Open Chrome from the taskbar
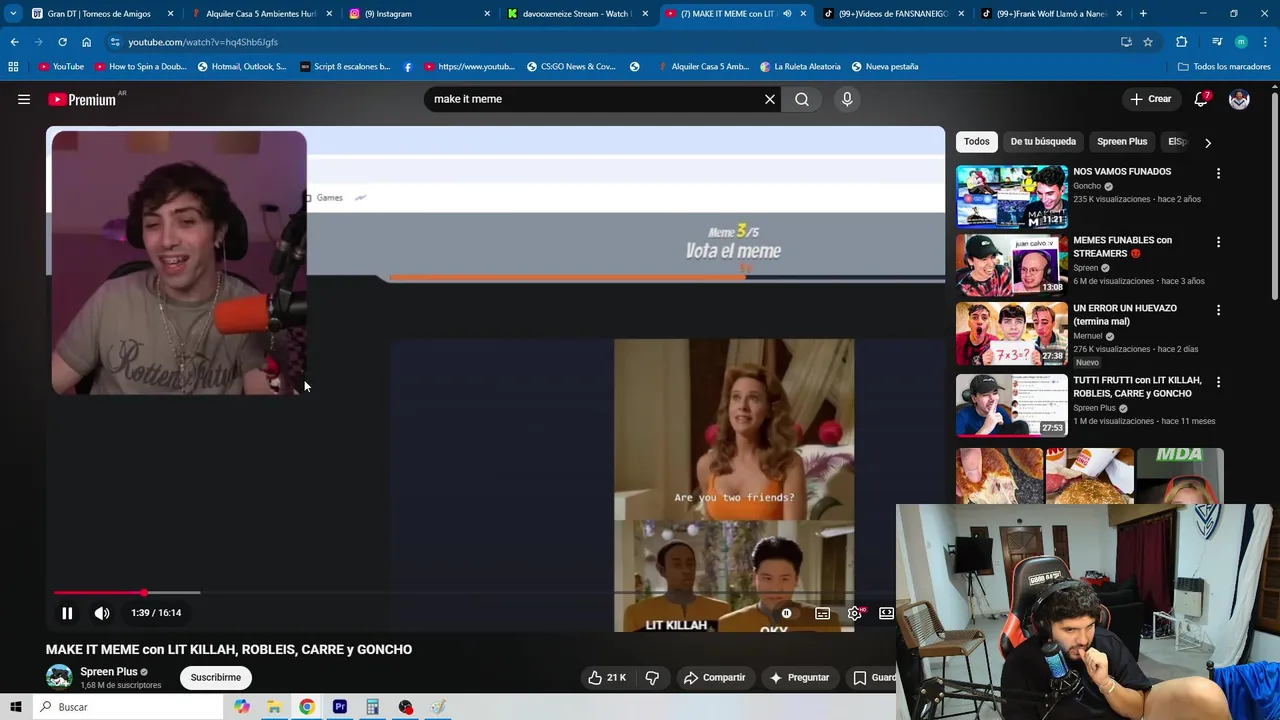This screenshot has height=720, width=1280. (x=307, y=707)
